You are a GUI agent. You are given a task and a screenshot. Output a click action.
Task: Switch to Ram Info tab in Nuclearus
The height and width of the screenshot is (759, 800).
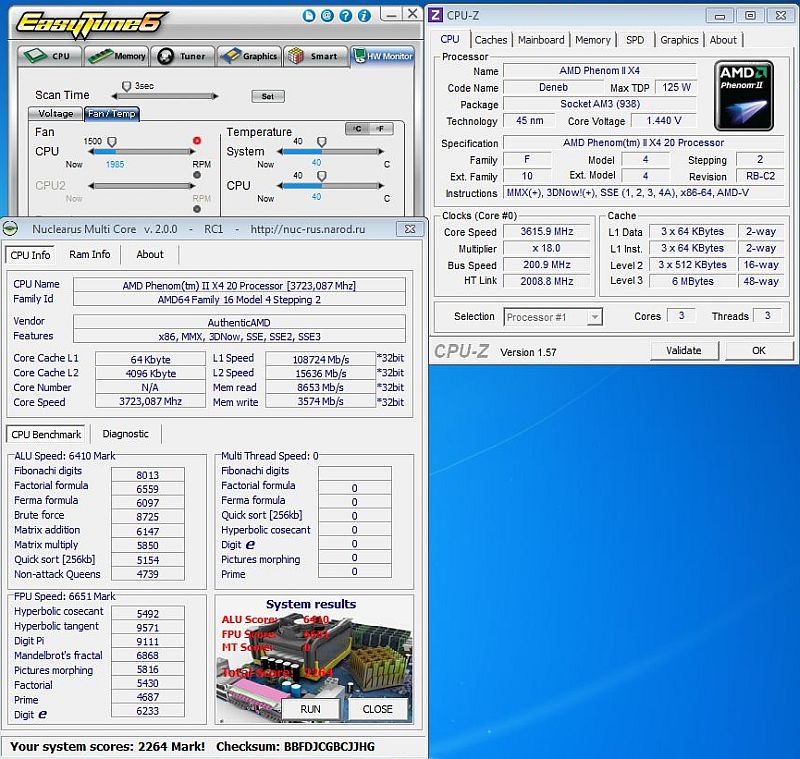89,255
